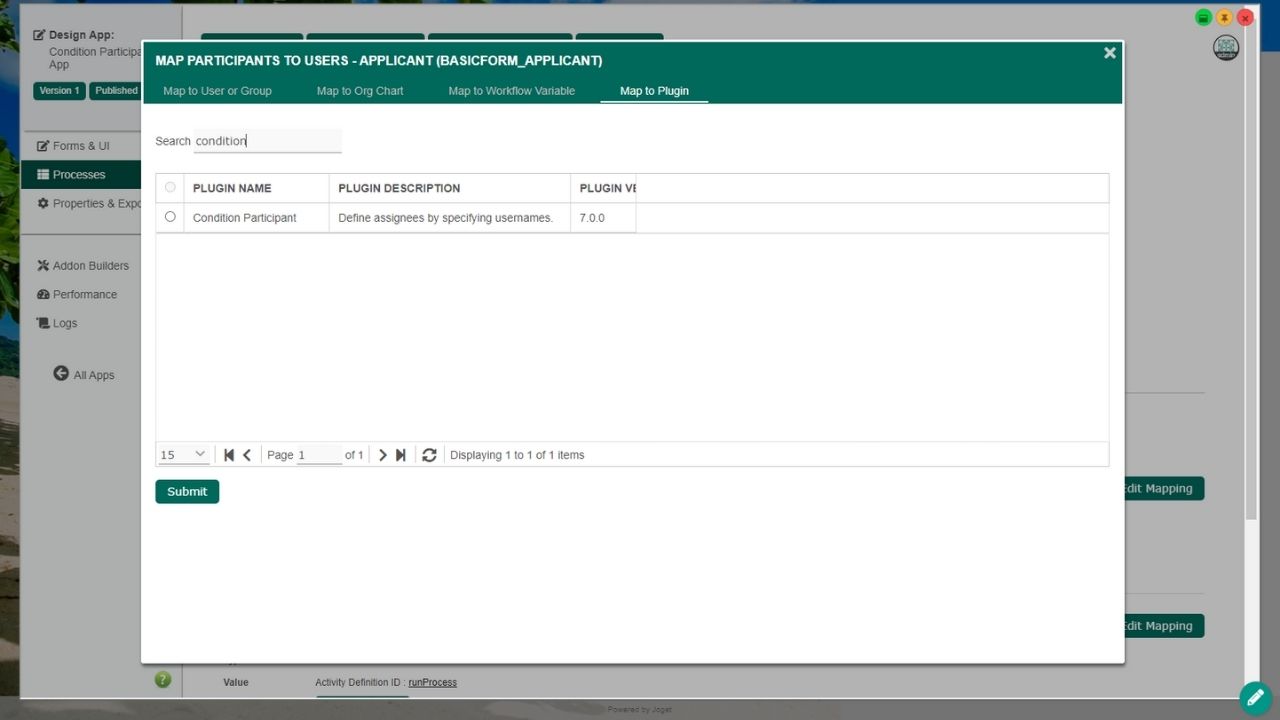The height and width of the screenshot is (720, 1280).
Task: Click the runProcess activity link
Action: coord(432,682)
